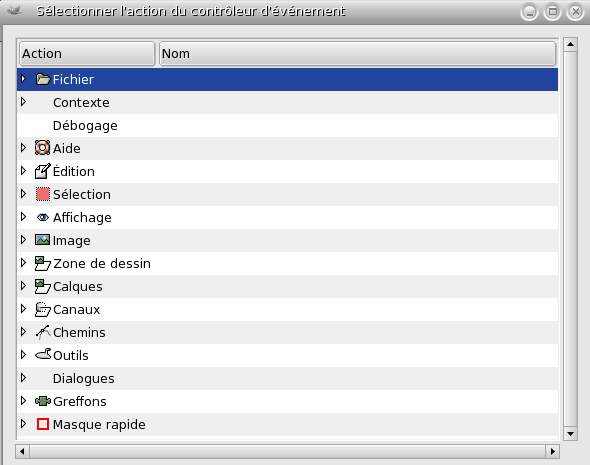
Task: Click the red Sélection icon
Action: (43, 194)
